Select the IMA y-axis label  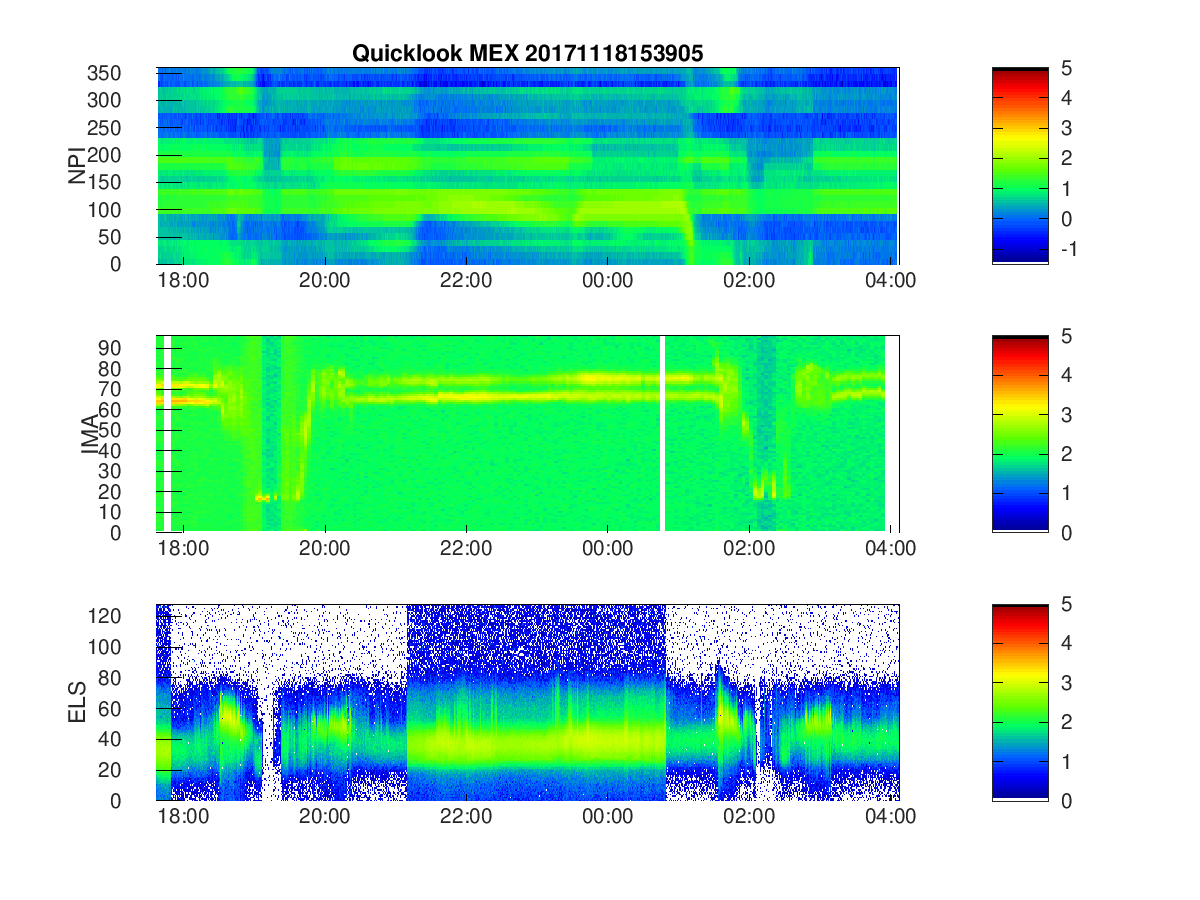pos(91,434)
